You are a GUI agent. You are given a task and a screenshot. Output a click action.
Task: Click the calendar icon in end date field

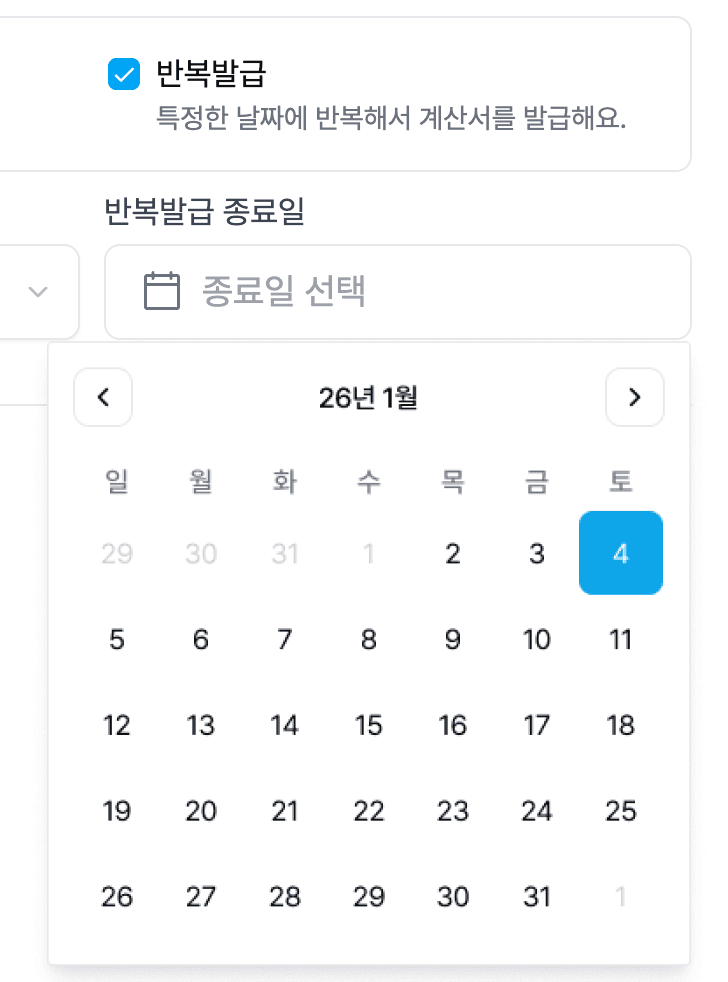click(x=162, y=291)
